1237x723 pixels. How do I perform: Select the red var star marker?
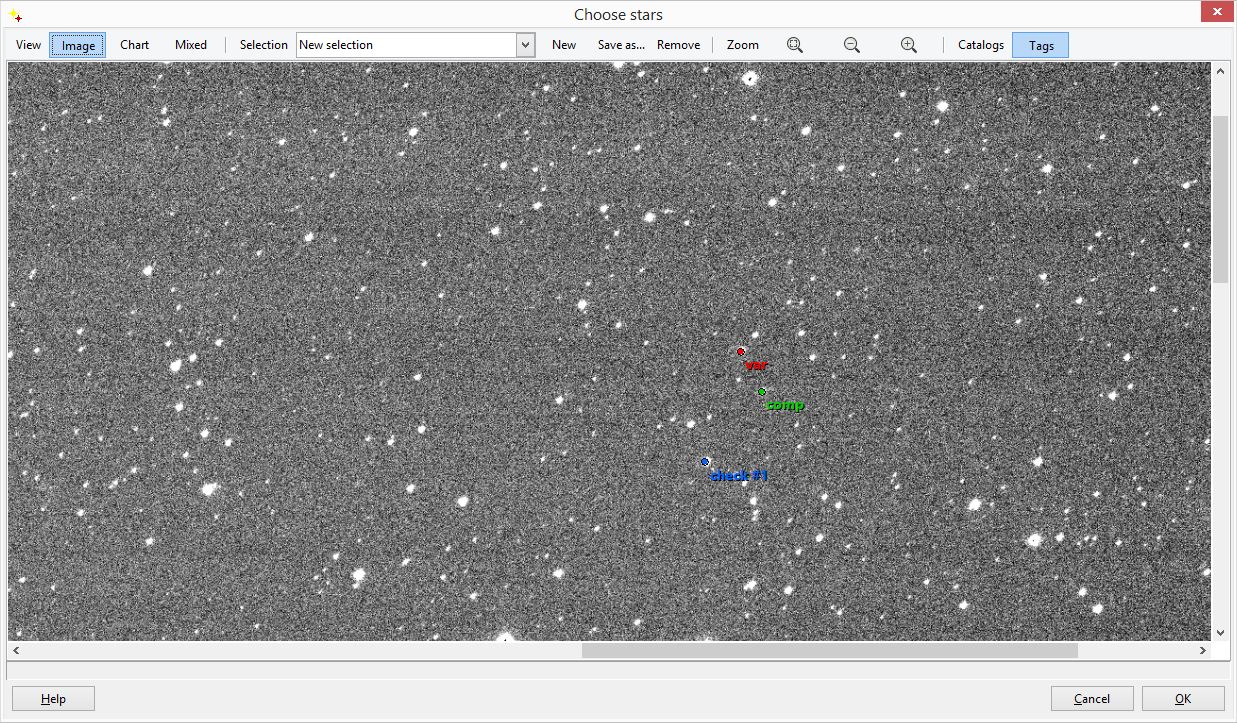point(741,352)
